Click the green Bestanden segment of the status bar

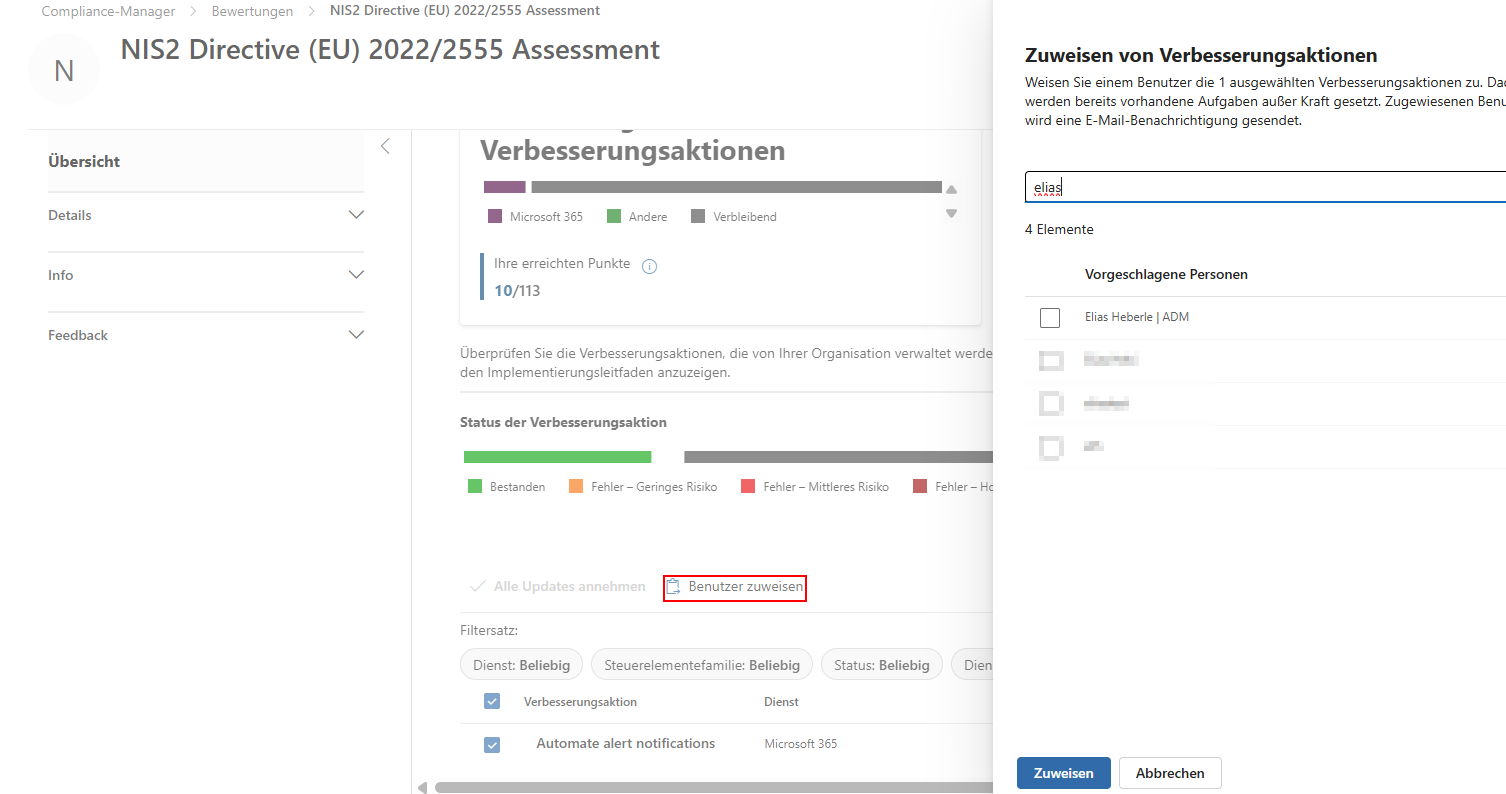point(556,456)
